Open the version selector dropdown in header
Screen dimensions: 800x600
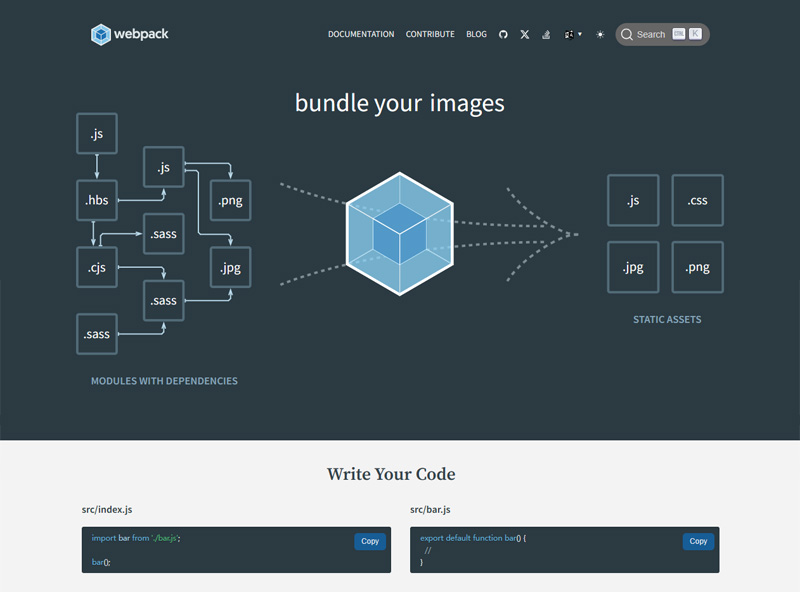point(570,34)
